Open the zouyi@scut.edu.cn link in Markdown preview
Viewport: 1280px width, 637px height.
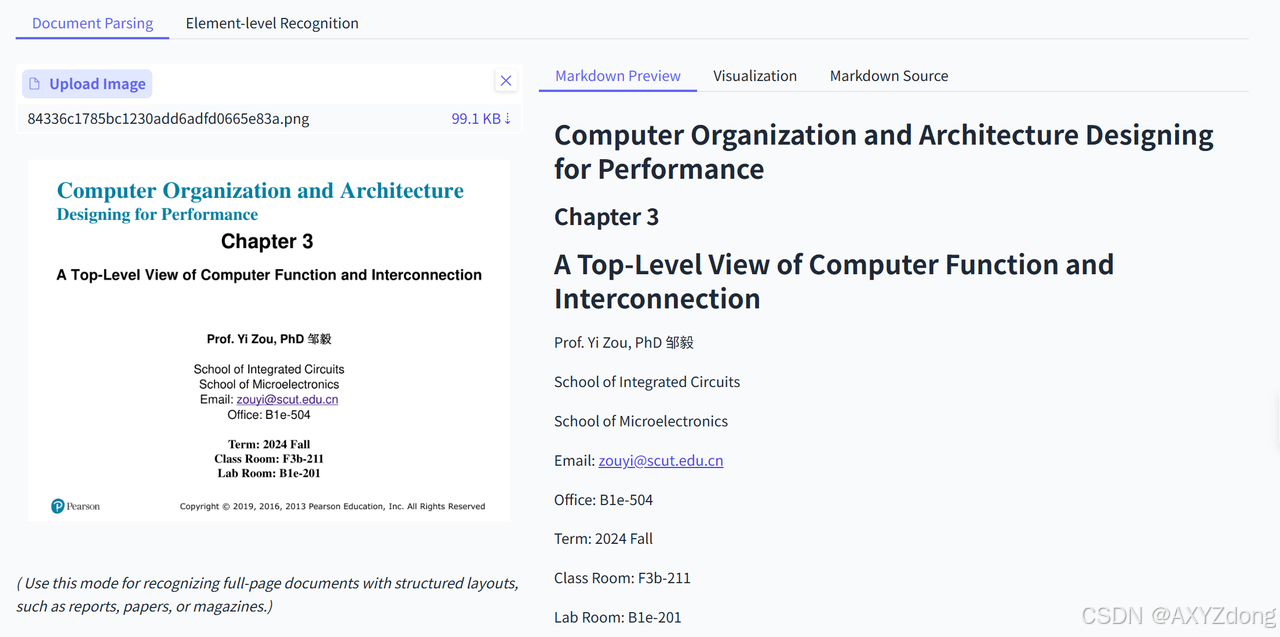(661, 460)
